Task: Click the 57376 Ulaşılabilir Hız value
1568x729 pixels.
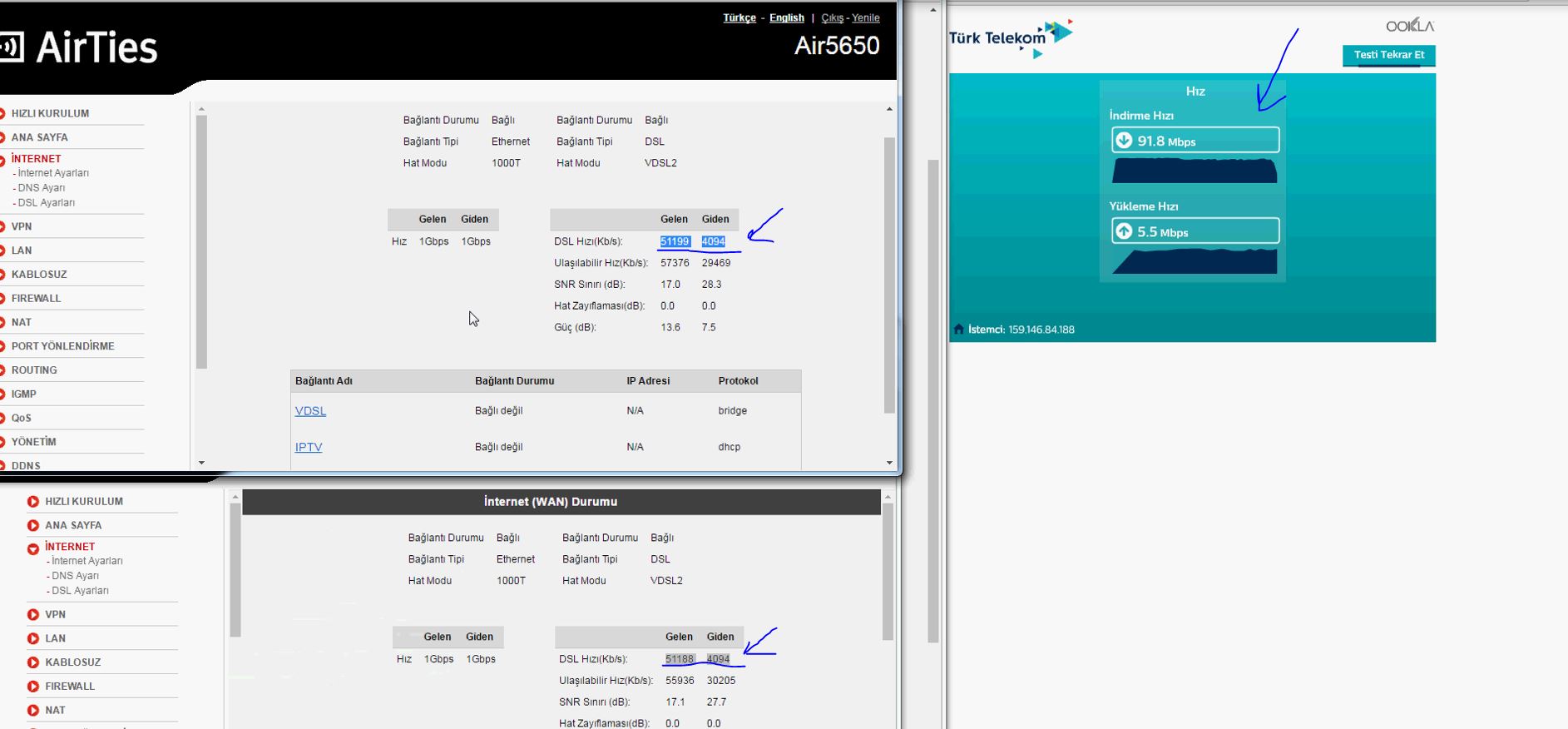Action: pos(675,263)
